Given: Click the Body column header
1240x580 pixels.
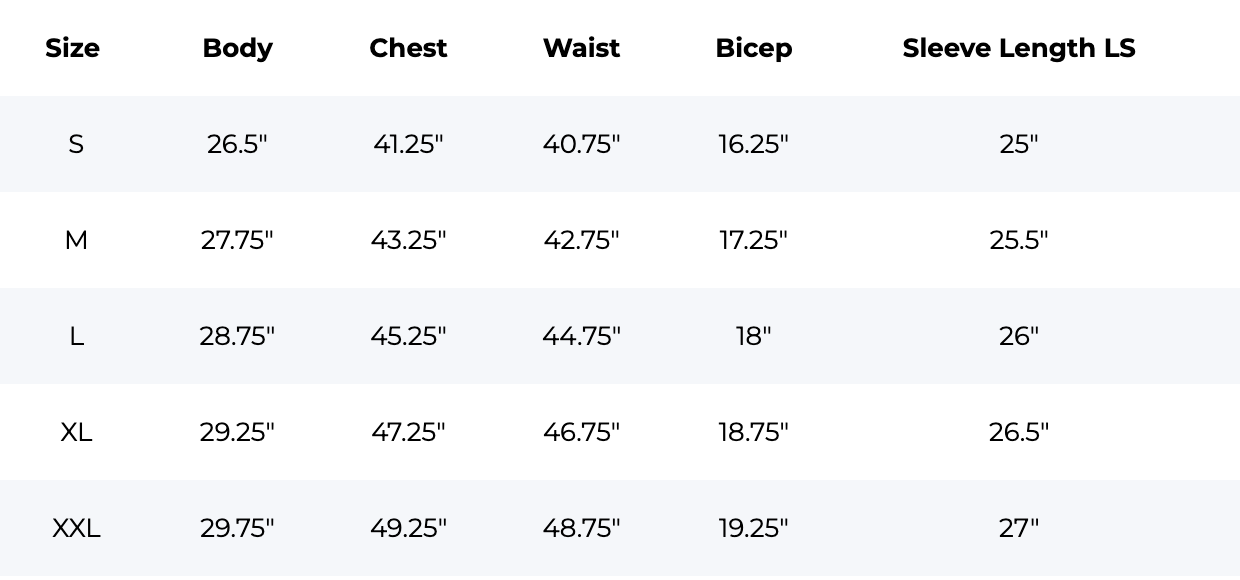Looking at the screenshot, I should [x=237, y=48].
